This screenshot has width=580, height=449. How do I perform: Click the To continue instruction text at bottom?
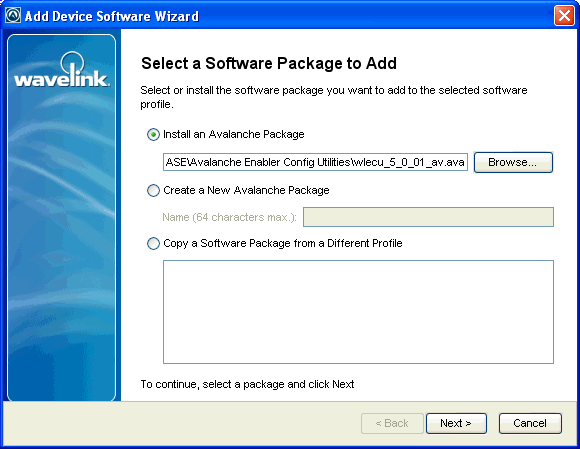click(247, 384)
